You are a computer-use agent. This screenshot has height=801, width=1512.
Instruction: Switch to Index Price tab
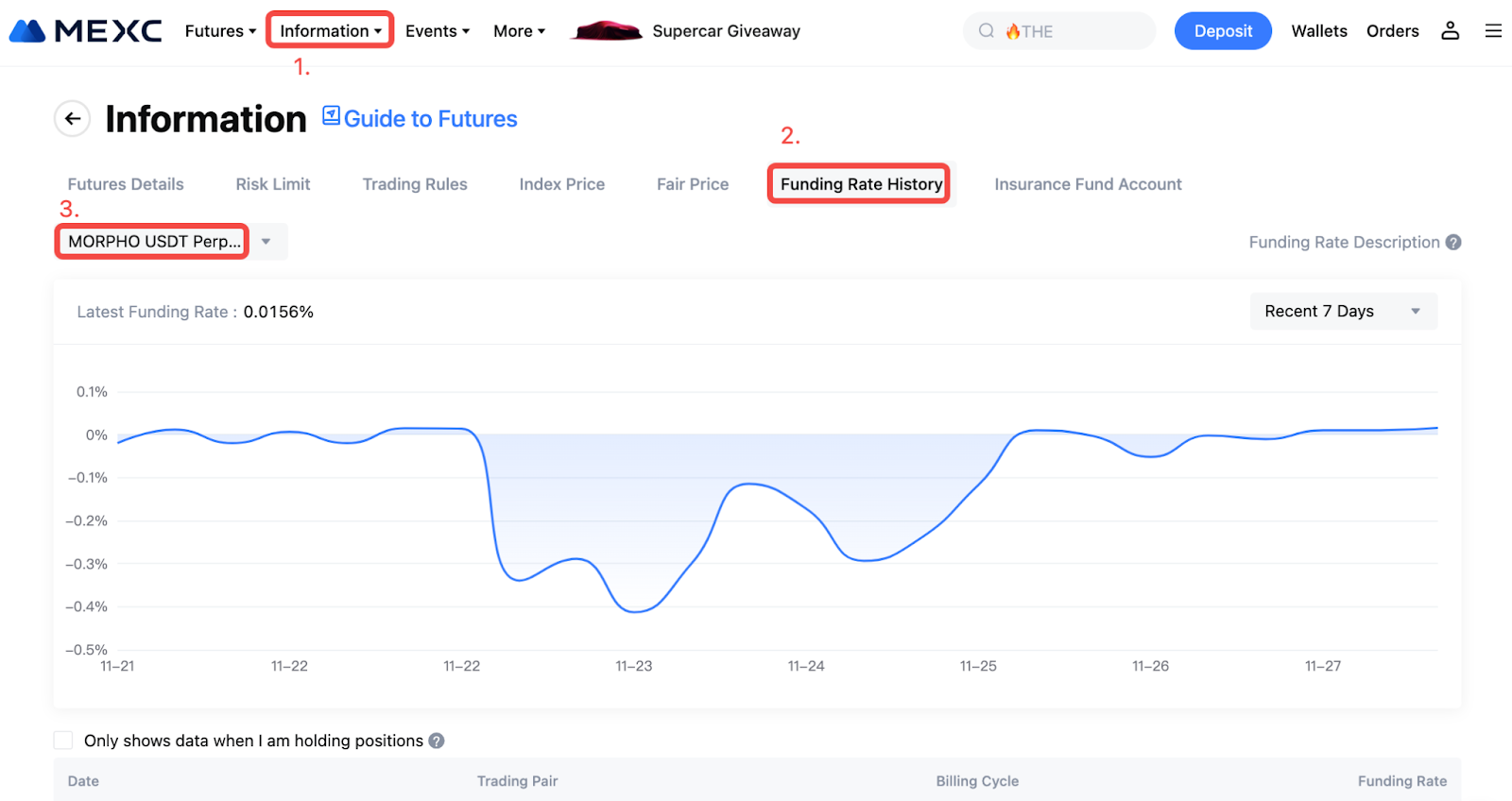pyautogui.click(x=562, y=184)
